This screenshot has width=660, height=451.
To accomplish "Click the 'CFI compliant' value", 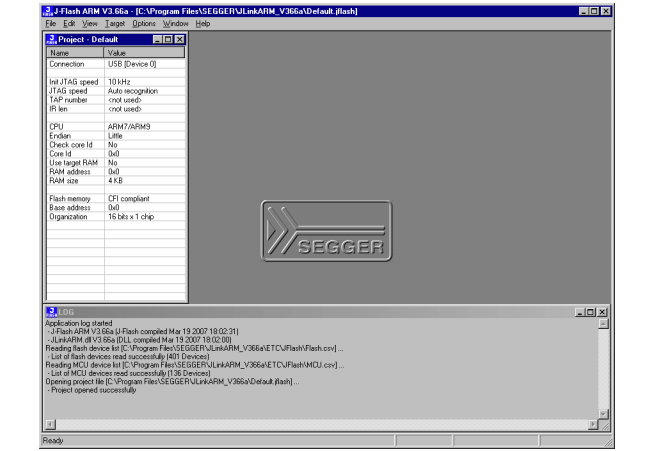I will (x=129, y=199).
